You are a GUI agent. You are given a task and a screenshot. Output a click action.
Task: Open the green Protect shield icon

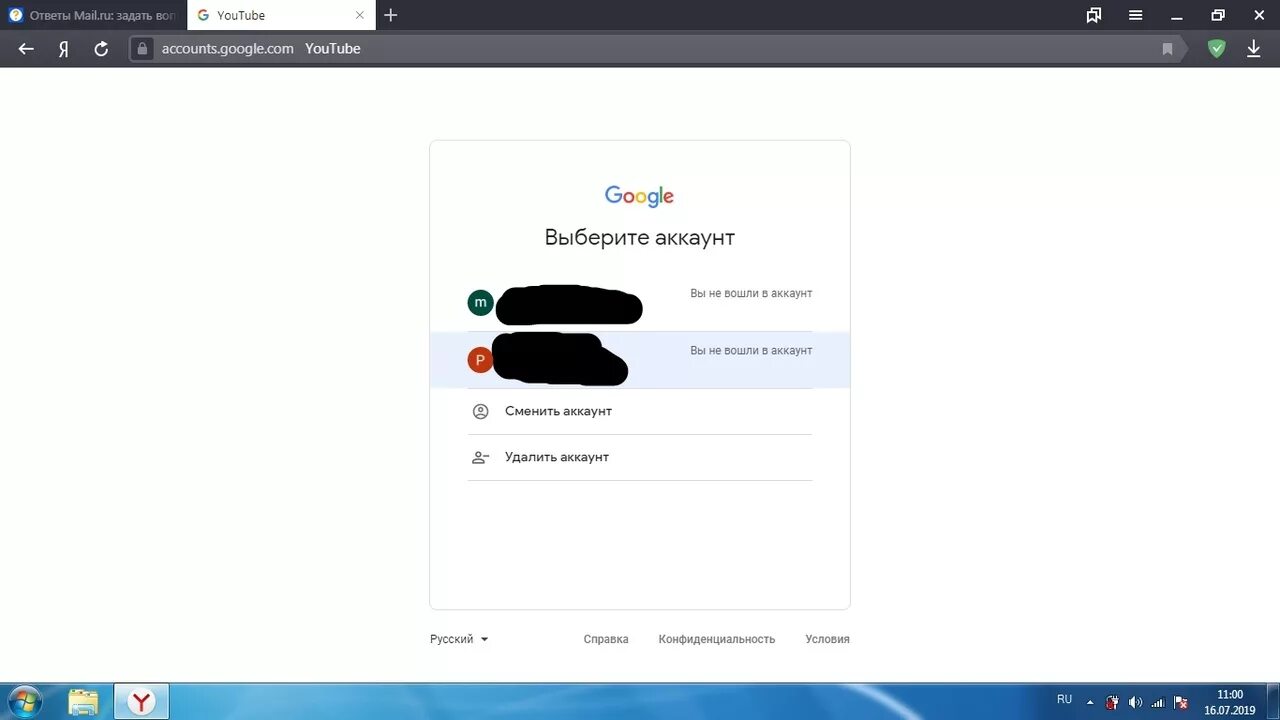click(x=1216, y=48)
